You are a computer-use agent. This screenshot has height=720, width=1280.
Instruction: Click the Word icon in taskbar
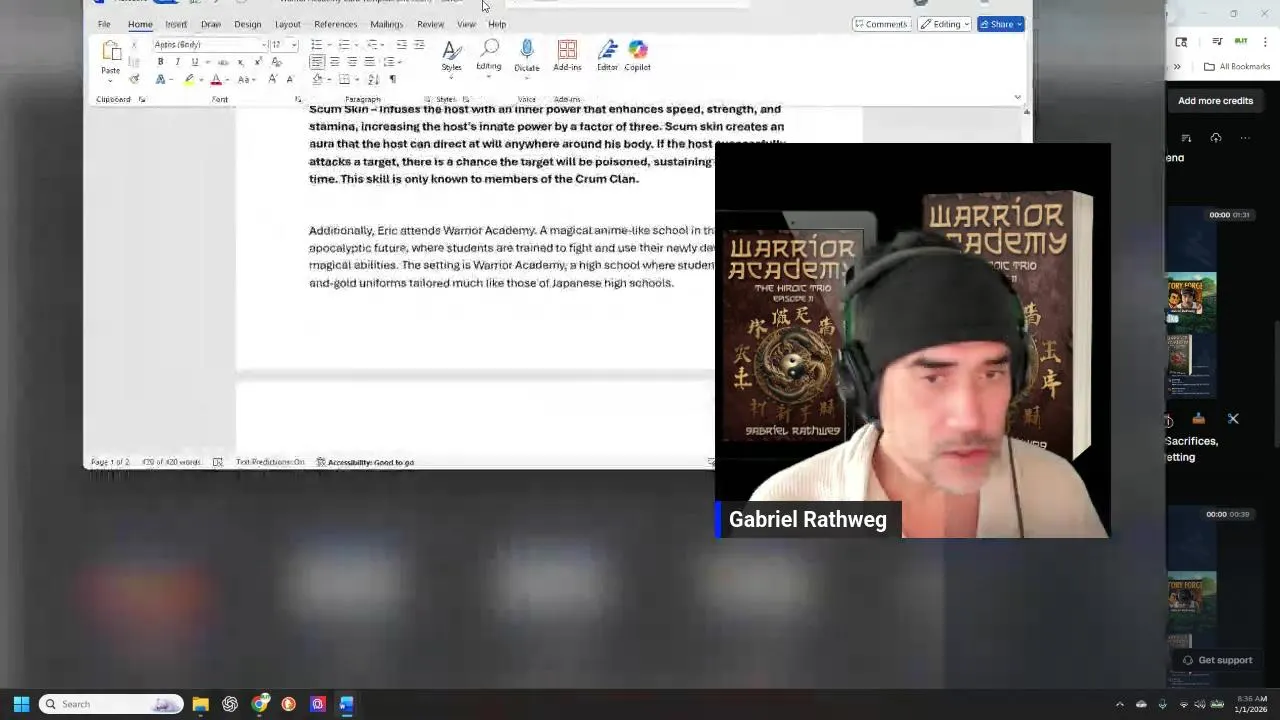pos(346,704)
